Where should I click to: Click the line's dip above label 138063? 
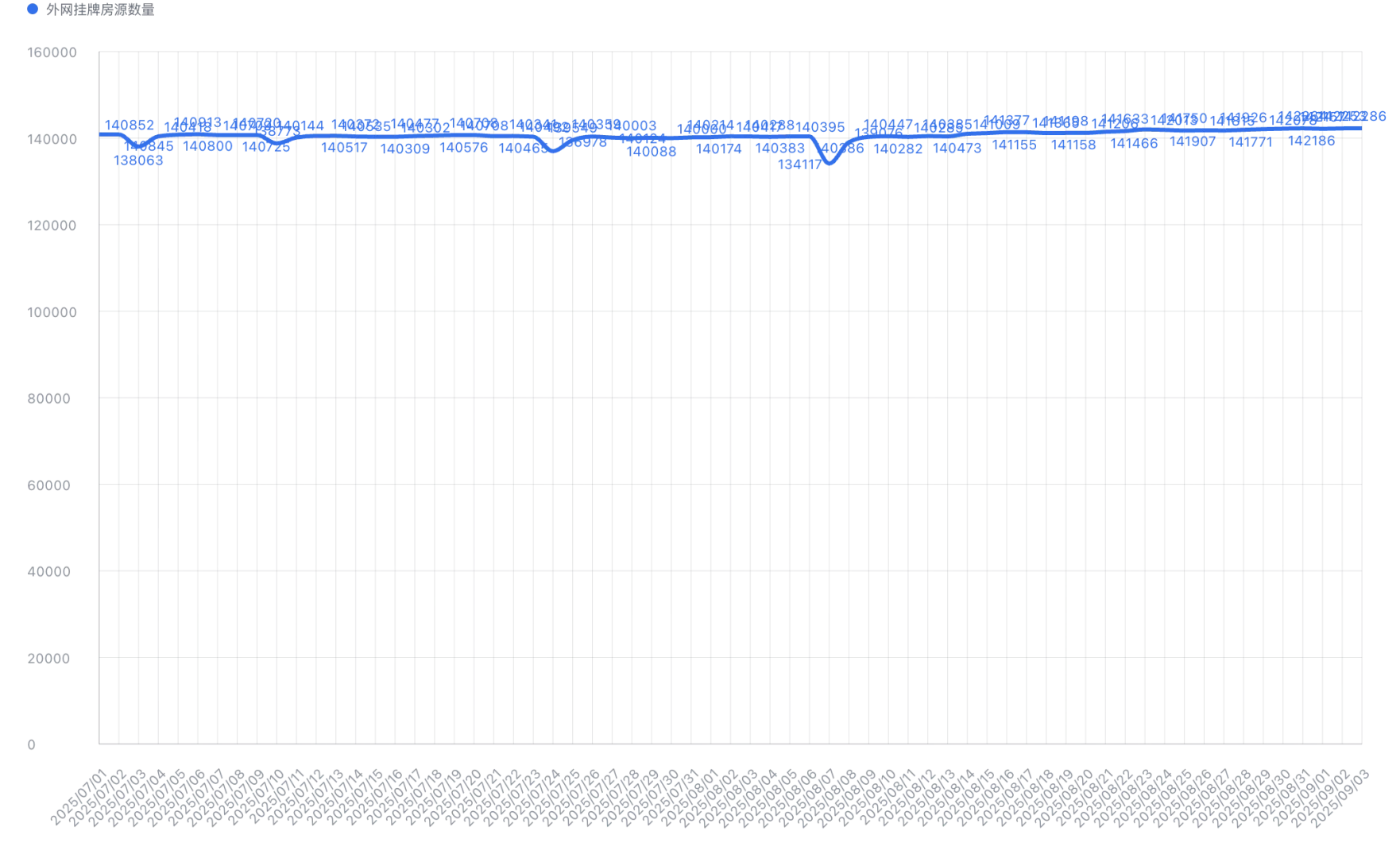pyautogui.click(x=139, y=146)
